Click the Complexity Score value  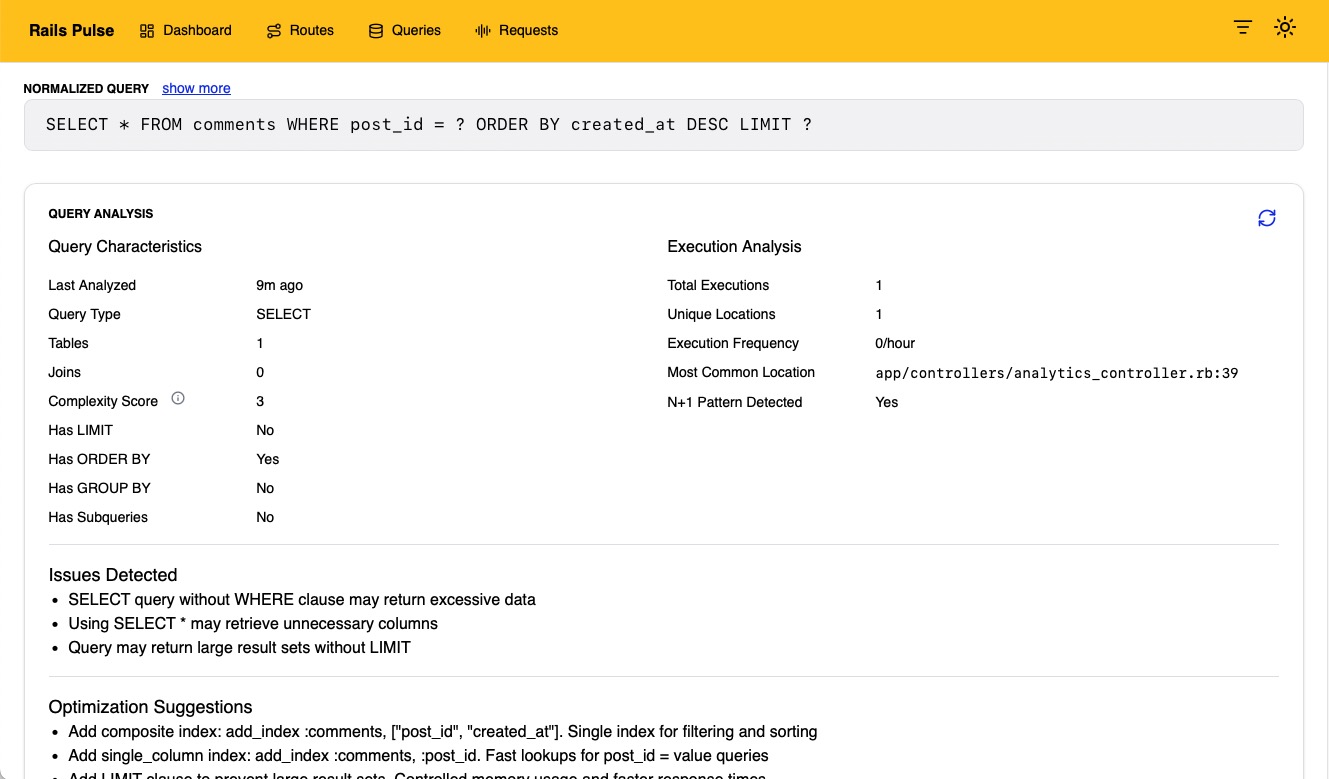[260, 401]
